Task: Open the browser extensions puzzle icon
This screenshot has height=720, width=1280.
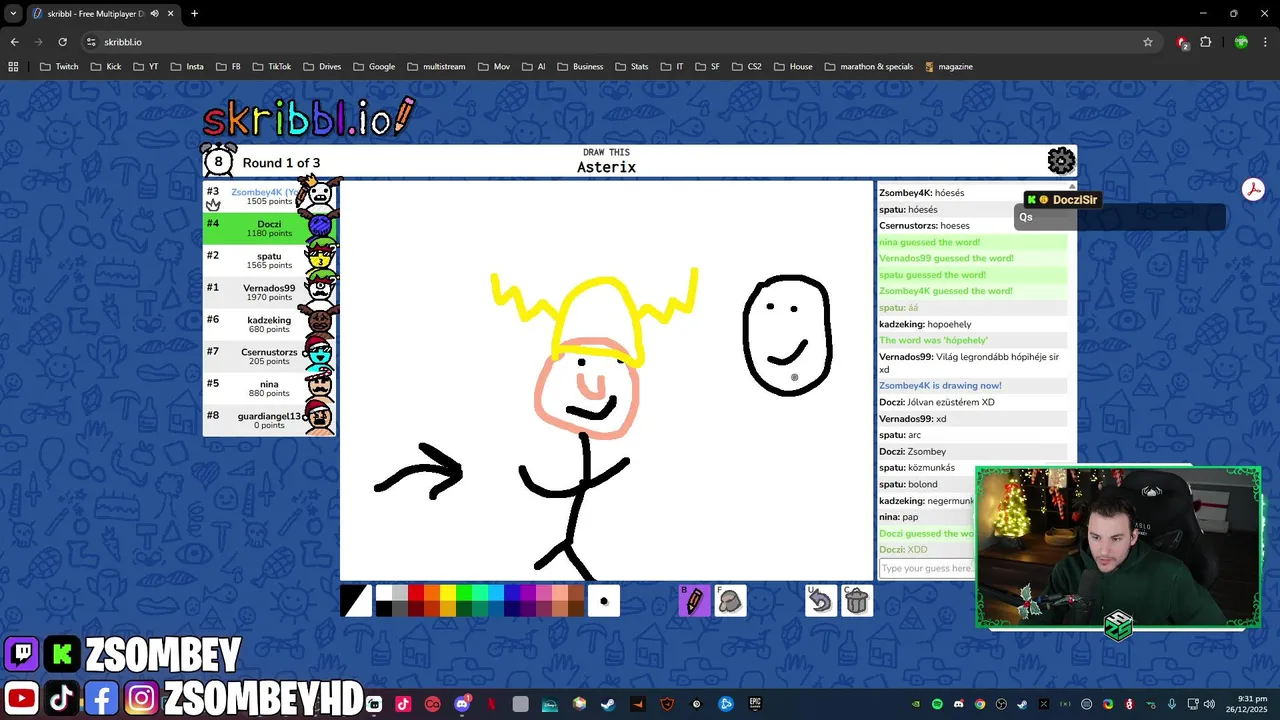Action: [1206, 42]
